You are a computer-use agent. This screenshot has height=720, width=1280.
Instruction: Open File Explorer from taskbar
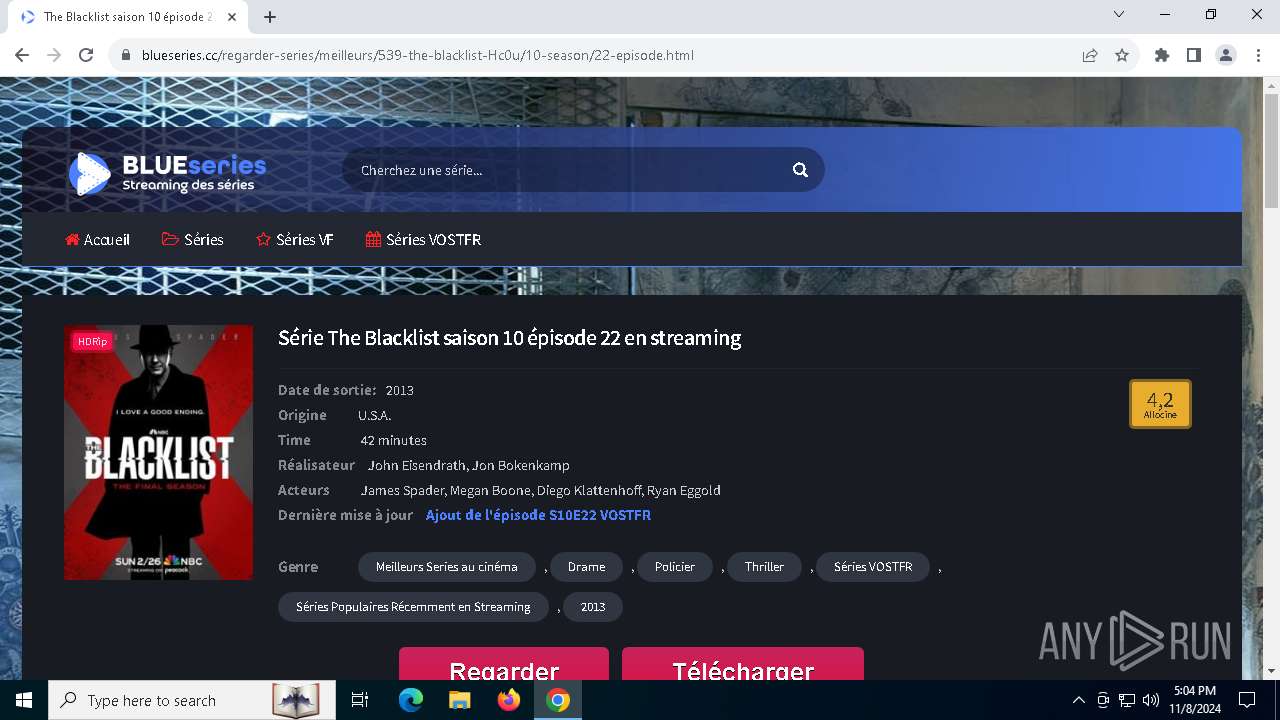pos(459,700)
